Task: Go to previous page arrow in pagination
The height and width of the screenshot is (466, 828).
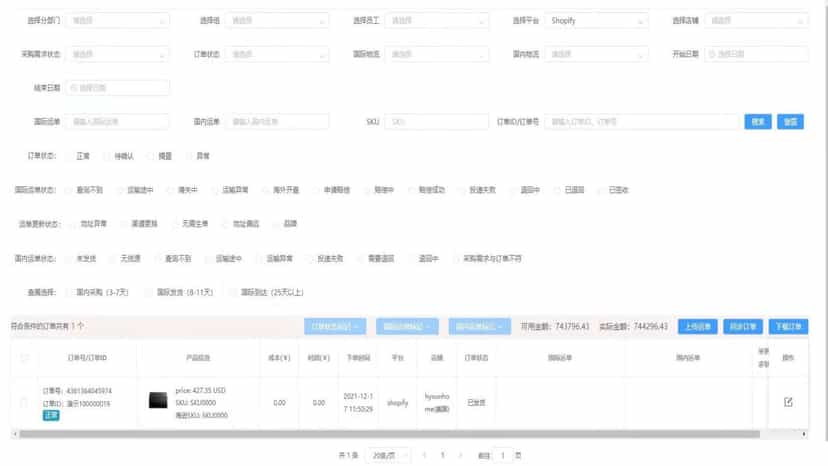Action: click(x=424, y=455)
